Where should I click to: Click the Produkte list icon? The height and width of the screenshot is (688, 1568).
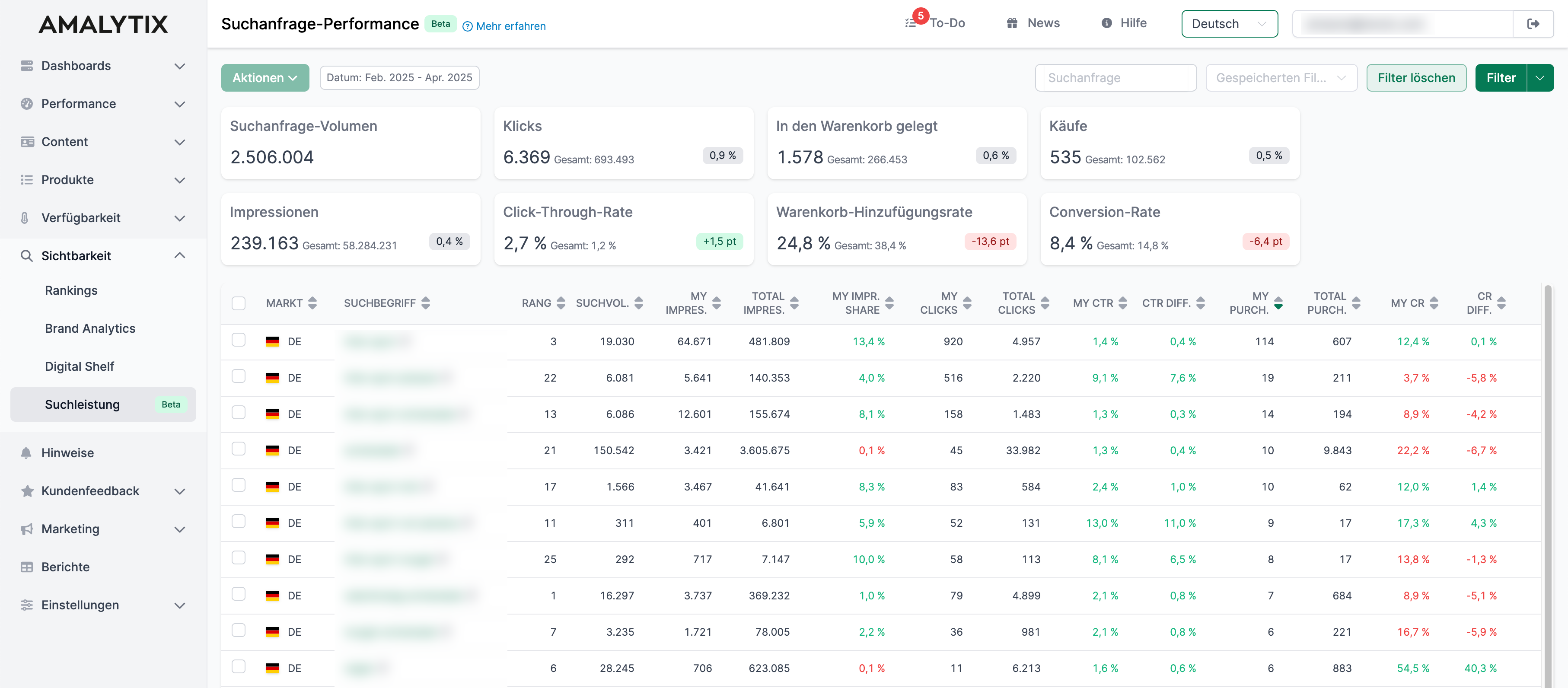pyautogui.click(x=26, y=180)
